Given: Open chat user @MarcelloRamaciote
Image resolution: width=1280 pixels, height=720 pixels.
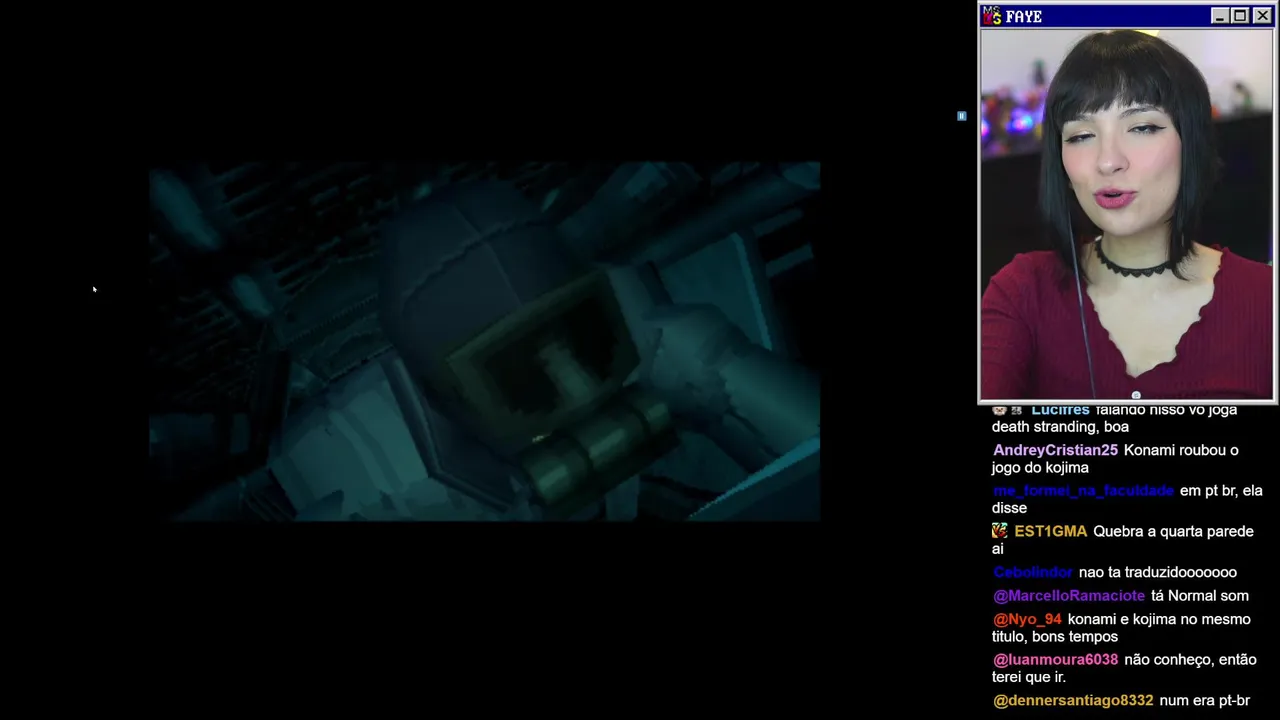Looking at the screenshot, I should [x=1069, y=596].
